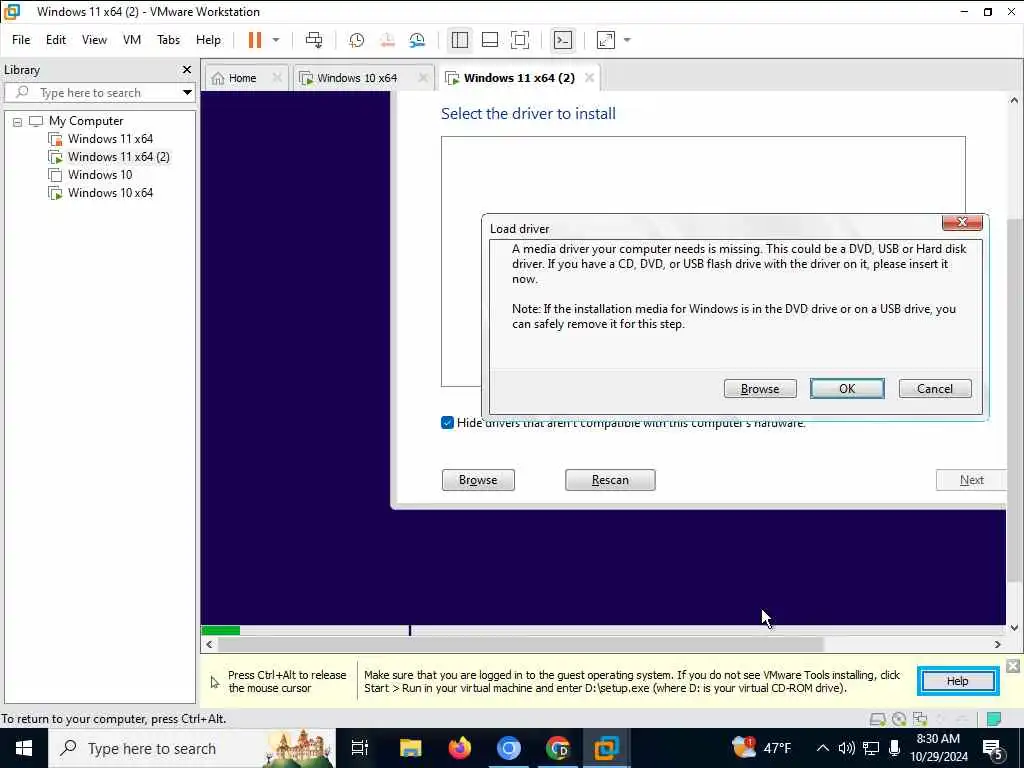Screen dimensions: 1024x768
Task: Open the View menu
Action: pos(94,40)
